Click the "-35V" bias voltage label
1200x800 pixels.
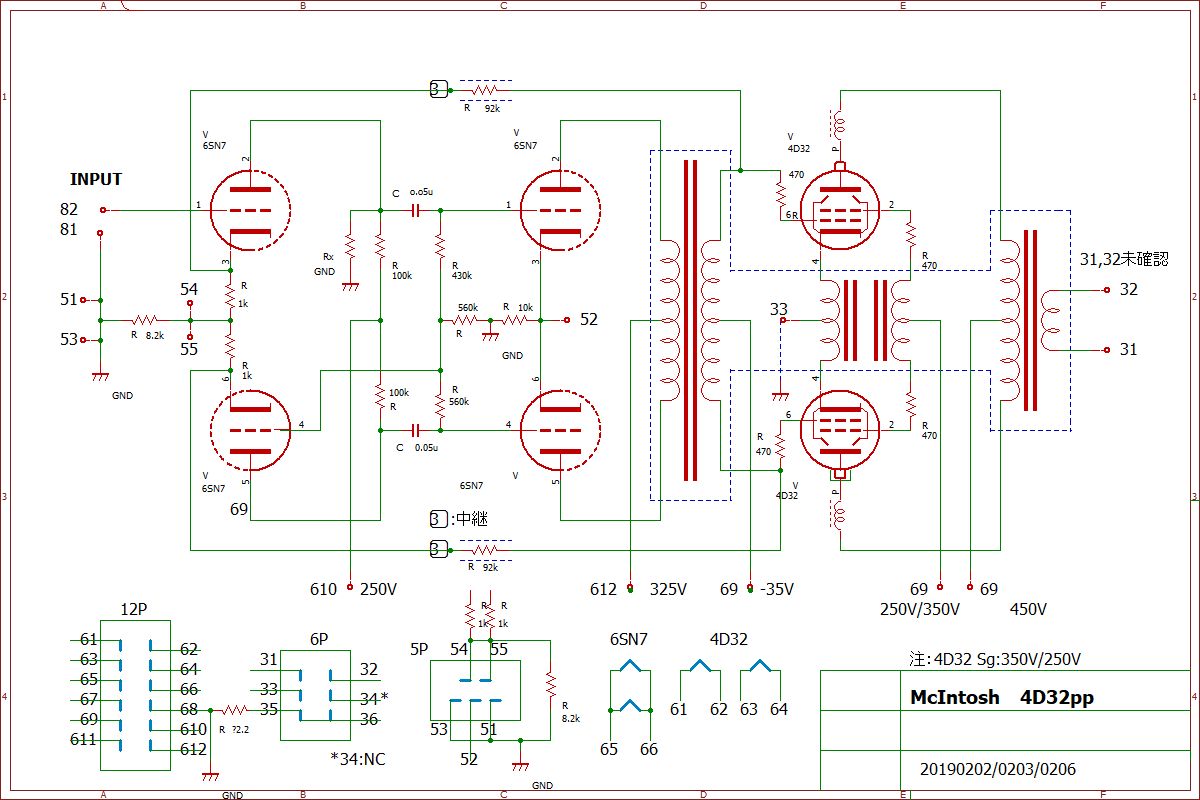[x=776, y=590]
